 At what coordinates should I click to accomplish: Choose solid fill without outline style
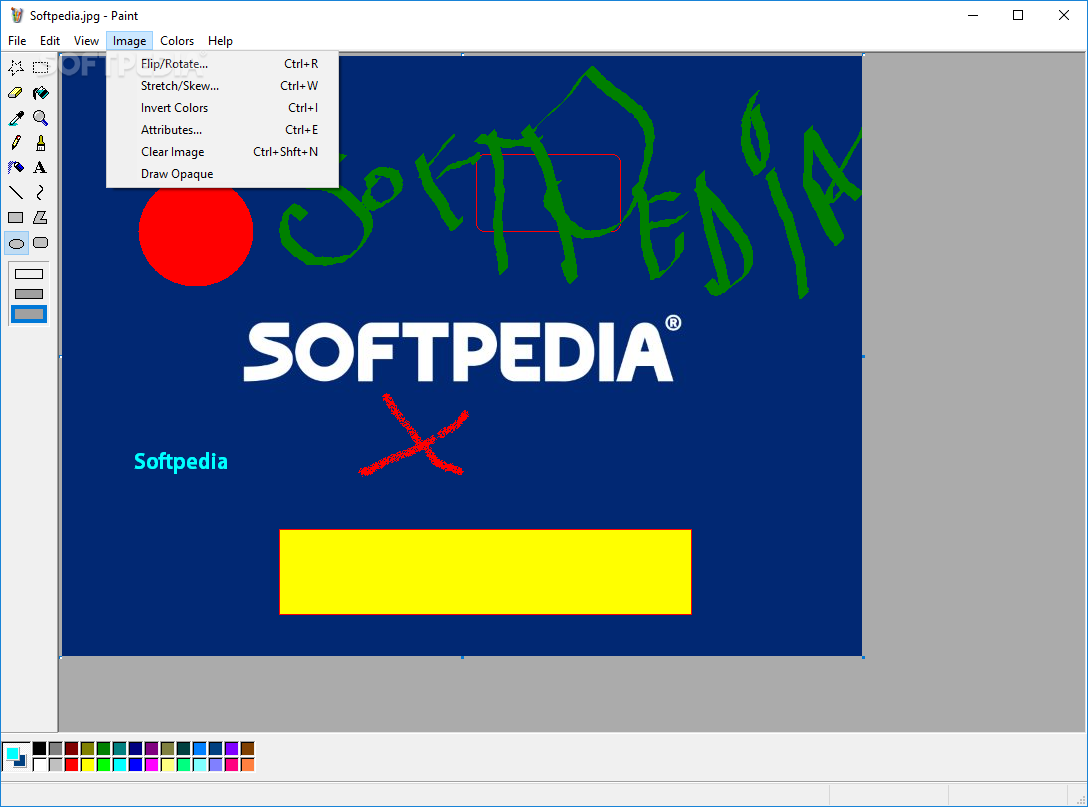pos(29,314)
